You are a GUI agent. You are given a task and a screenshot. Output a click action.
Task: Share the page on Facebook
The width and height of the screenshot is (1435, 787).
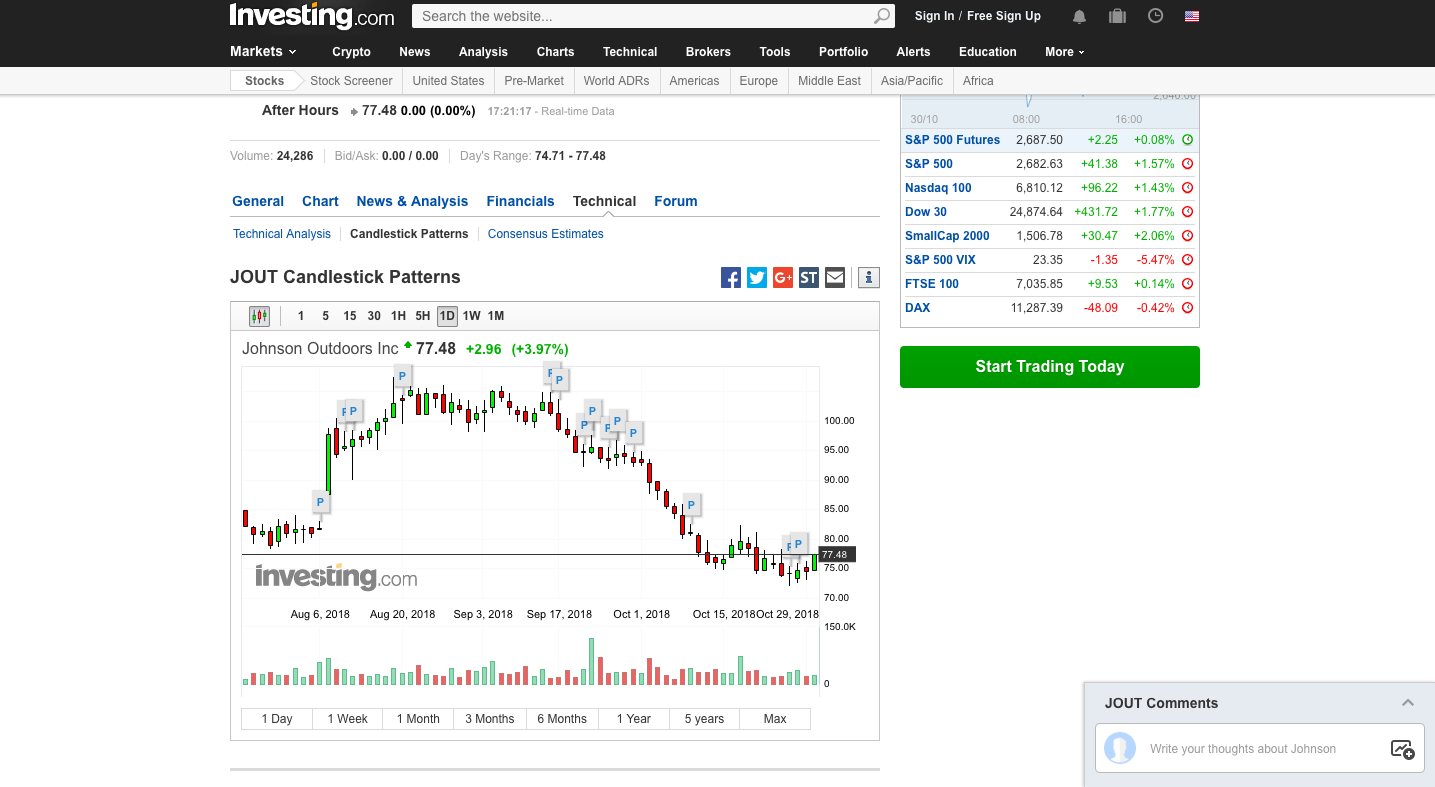tap(731, 278)
